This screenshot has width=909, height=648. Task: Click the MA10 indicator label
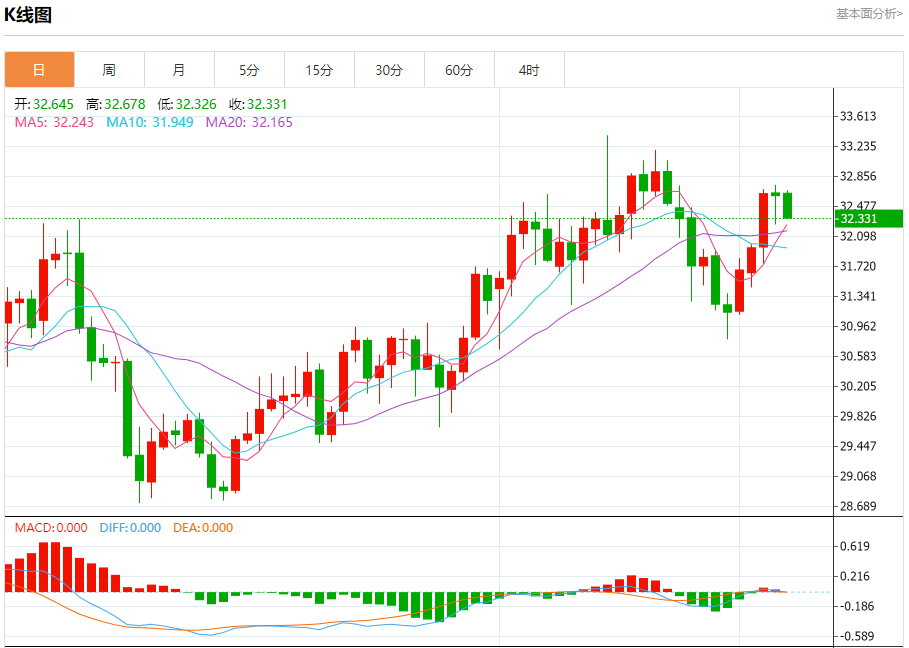point(151,122)
